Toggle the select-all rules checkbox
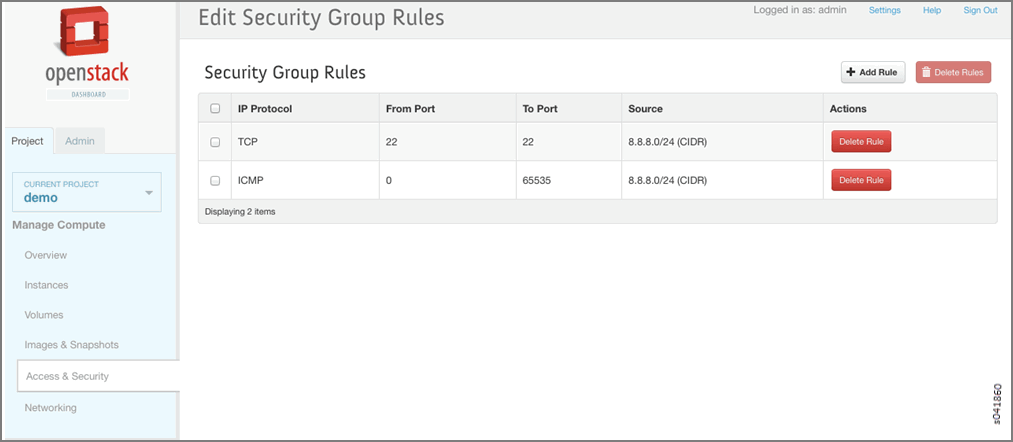The image size is (1013, 442). [215, 108]
